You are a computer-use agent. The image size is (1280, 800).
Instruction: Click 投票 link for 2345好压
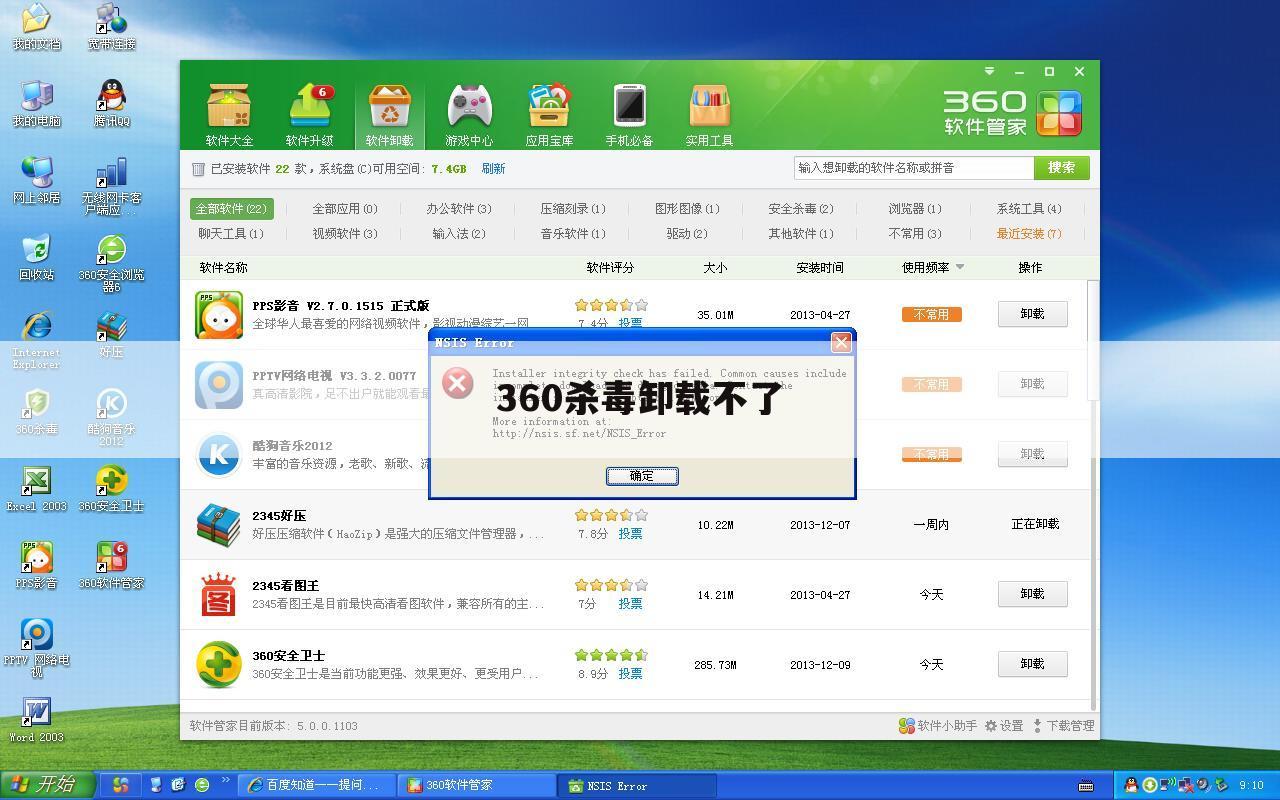(x=630, y=534)
